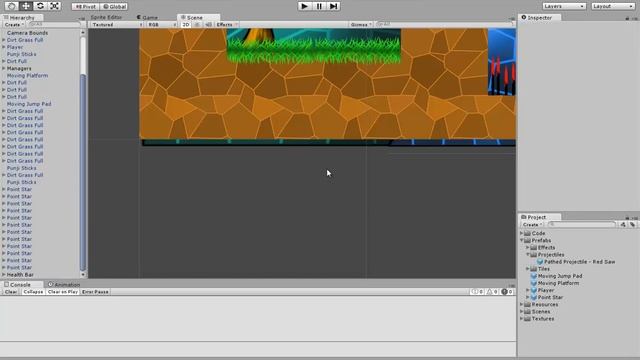Image resolution: width=640 pixels, height=360 pixels.
Task: Switch to the Animation tab
Action: (64, 284)
